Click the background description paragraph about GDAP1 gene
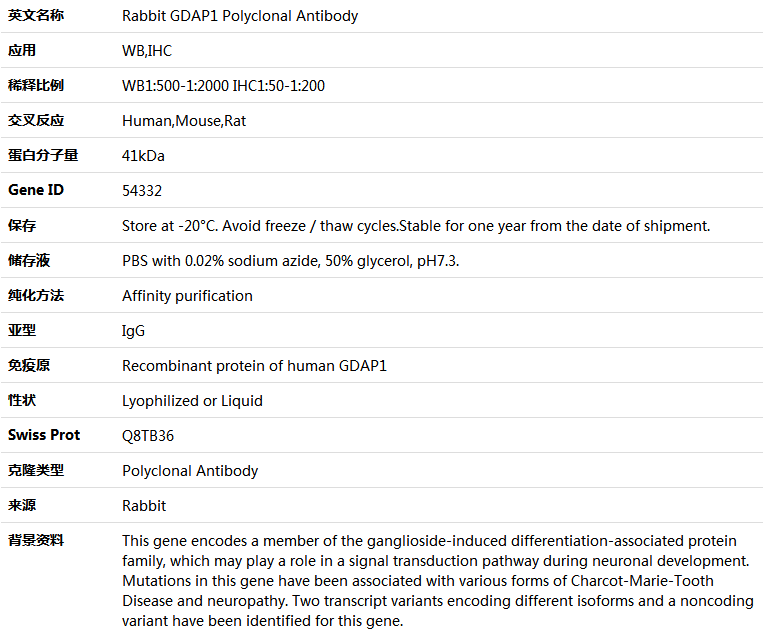The height and width of the screenshot is (637, 766). coord(435,580)
